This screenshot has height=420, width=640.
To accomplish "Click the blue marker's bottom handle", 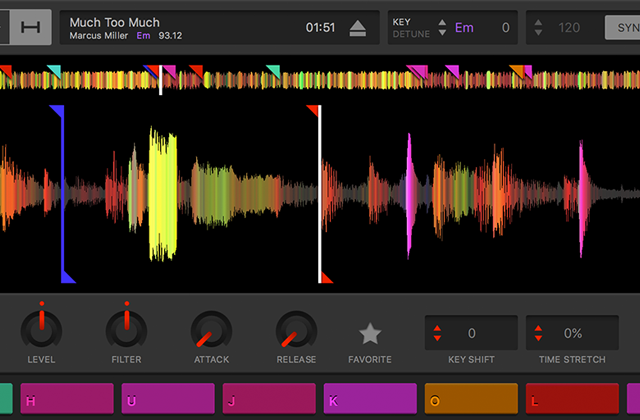I will coord(68,277).
